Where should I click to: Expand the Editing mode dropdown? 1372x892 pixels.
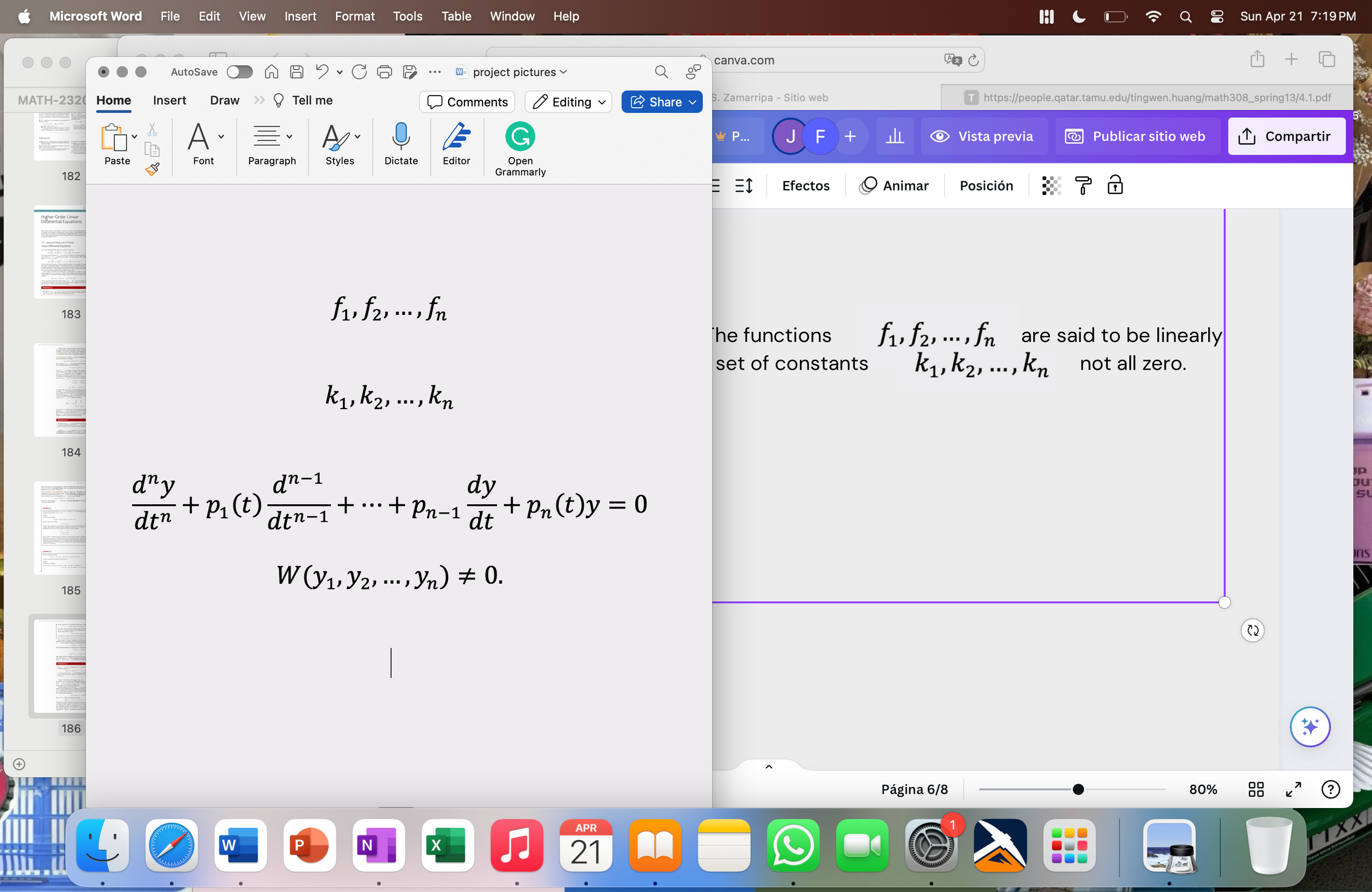(602, 102)
